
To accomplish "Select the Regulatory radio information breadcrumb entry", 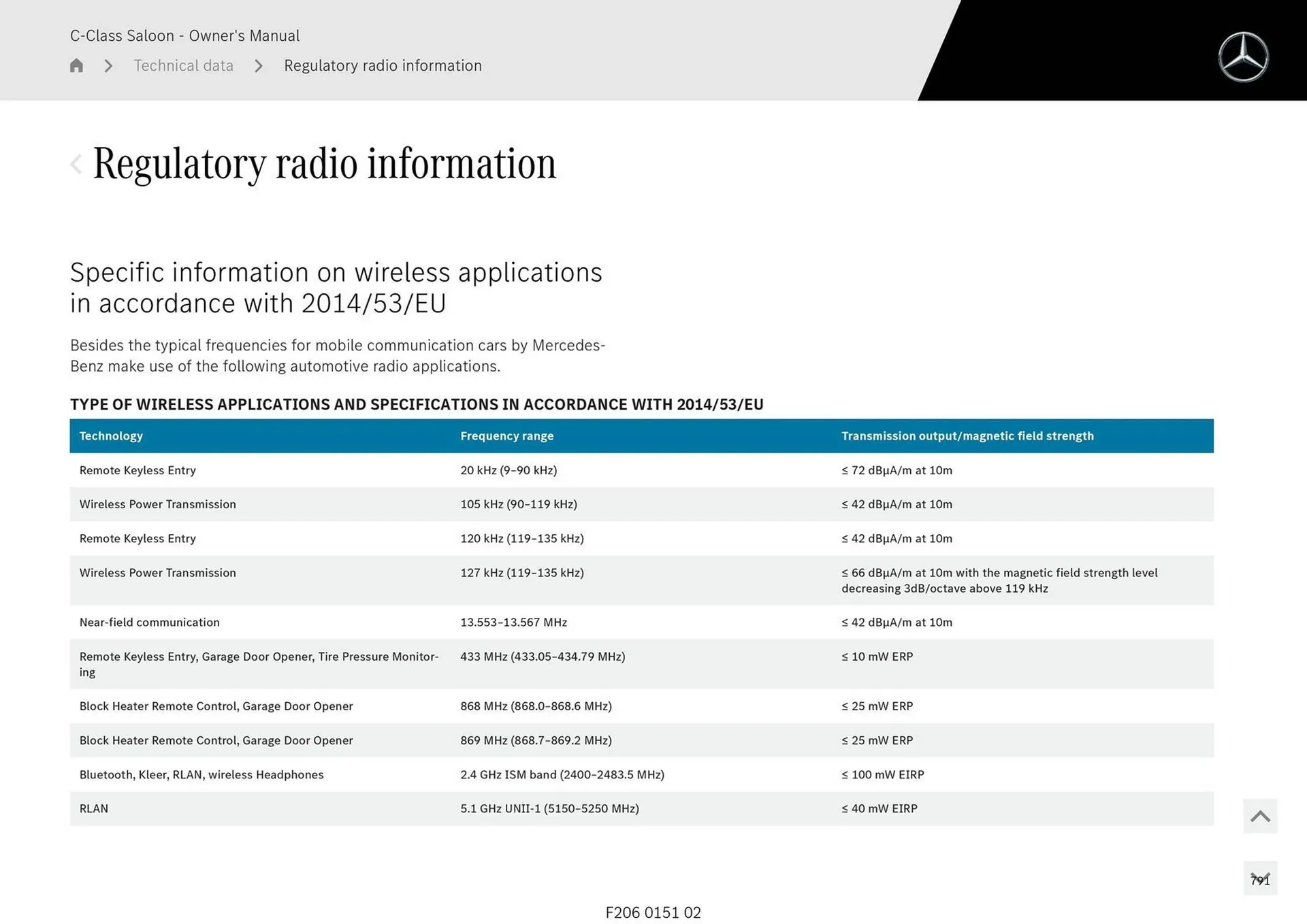I will [x=383, y=65].
